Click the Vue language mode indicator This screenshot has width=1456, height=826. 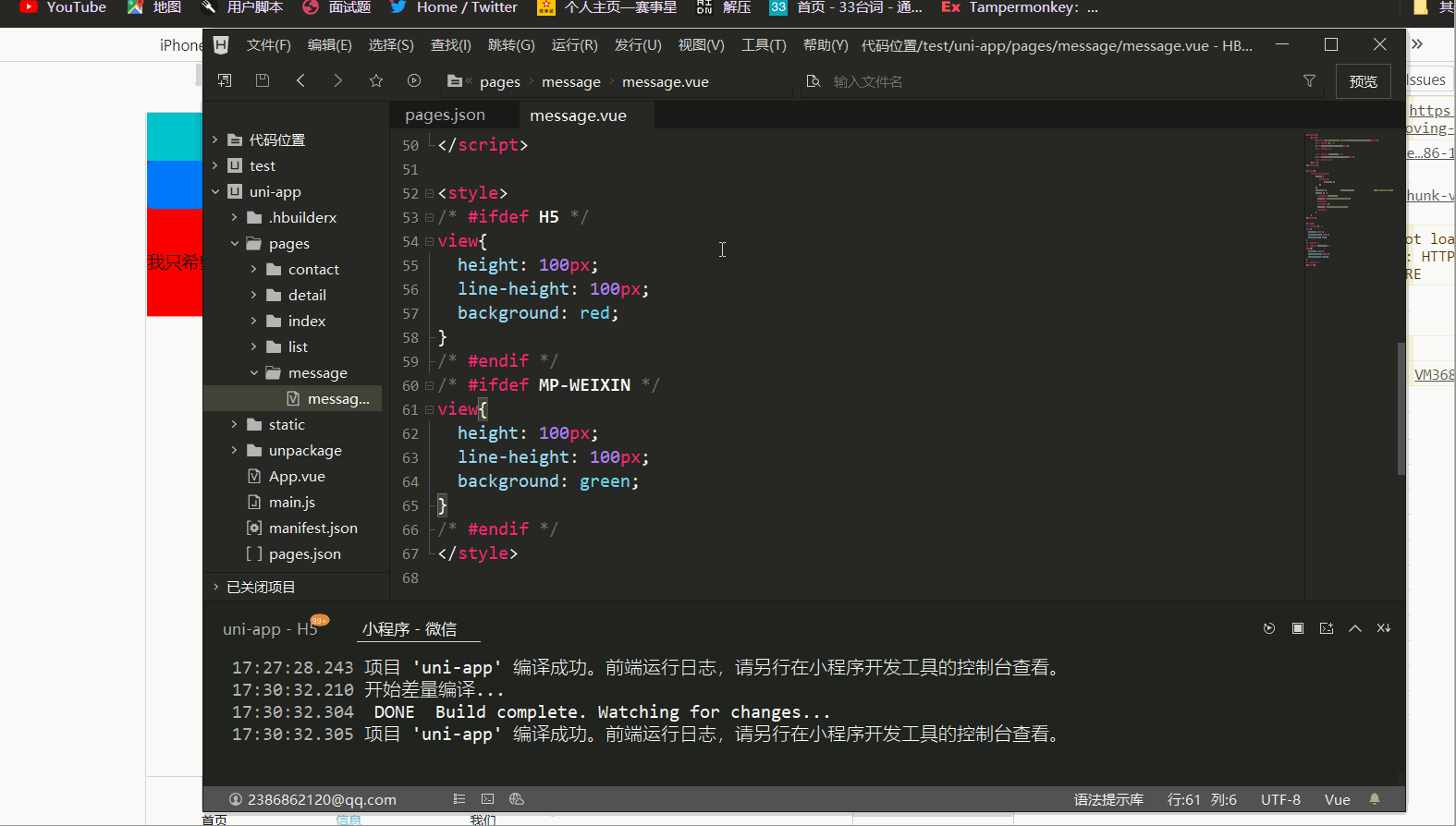pos(1337,799)
